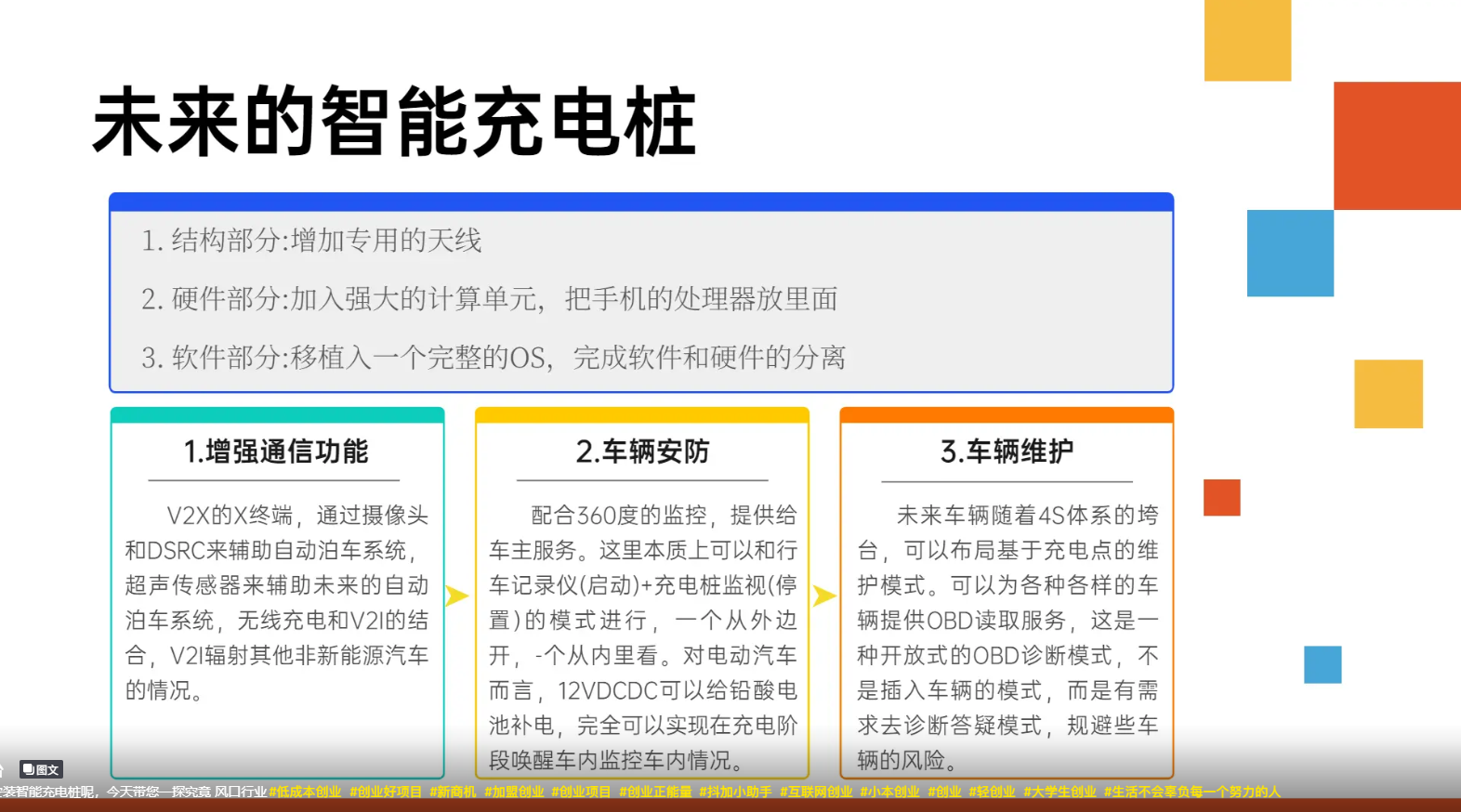Select the line about 硬件部分 computing unit
Screen dimensions: 1461x812
tap(490, 299)
